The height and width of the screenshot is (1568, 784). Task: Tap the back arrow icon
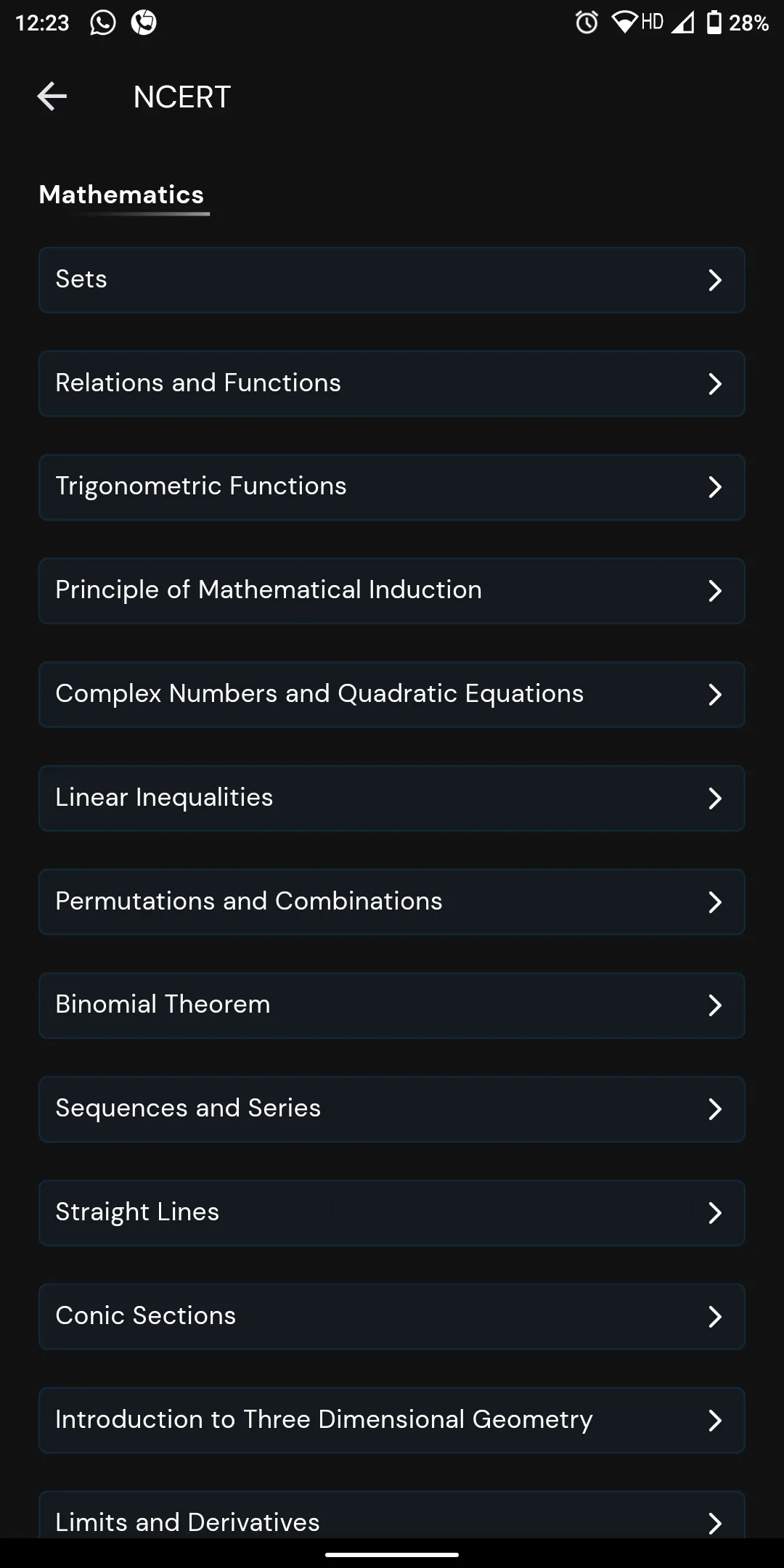(x=52, y=97)
